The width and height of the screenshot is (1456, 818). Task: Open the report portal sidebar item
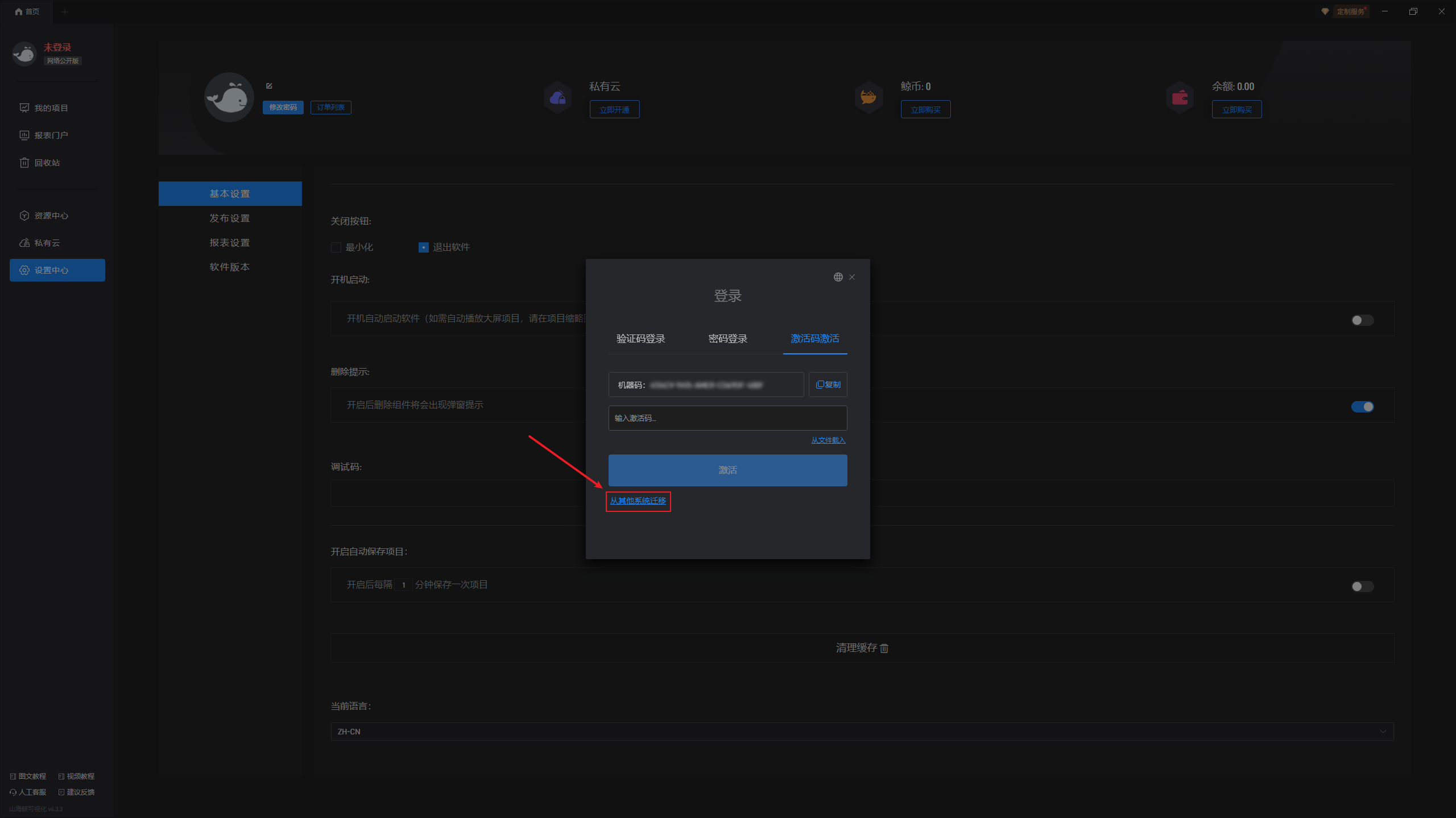tap(51, 135)
